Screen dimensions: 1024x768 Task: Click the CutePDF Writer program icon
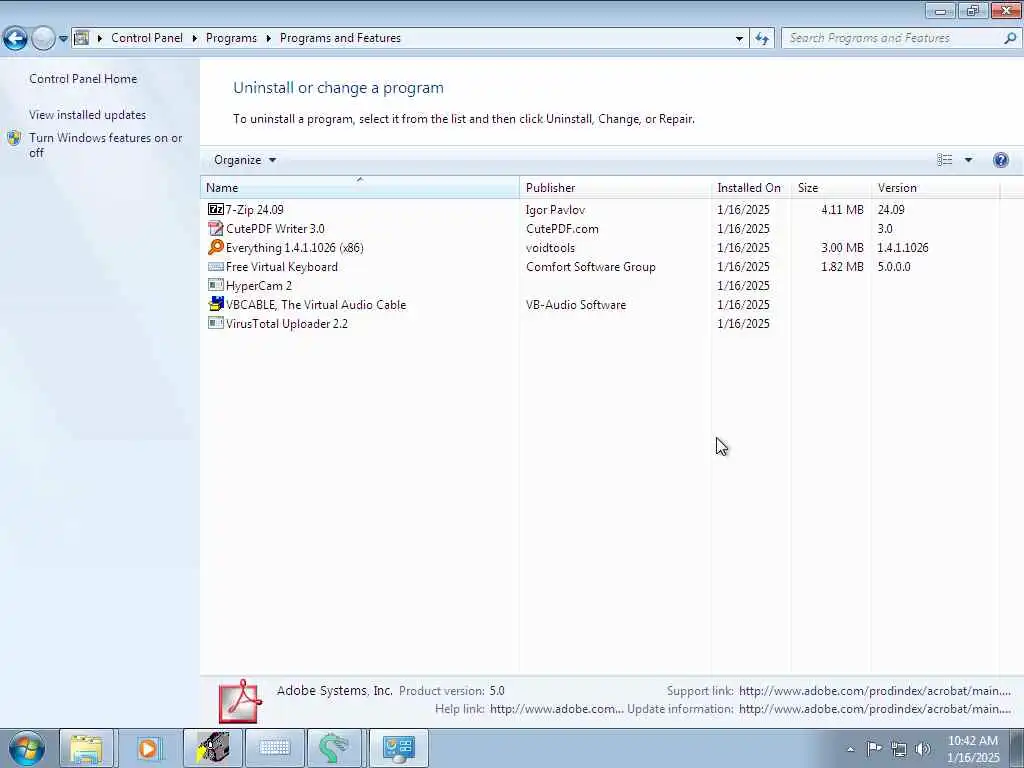click(216, 229)
